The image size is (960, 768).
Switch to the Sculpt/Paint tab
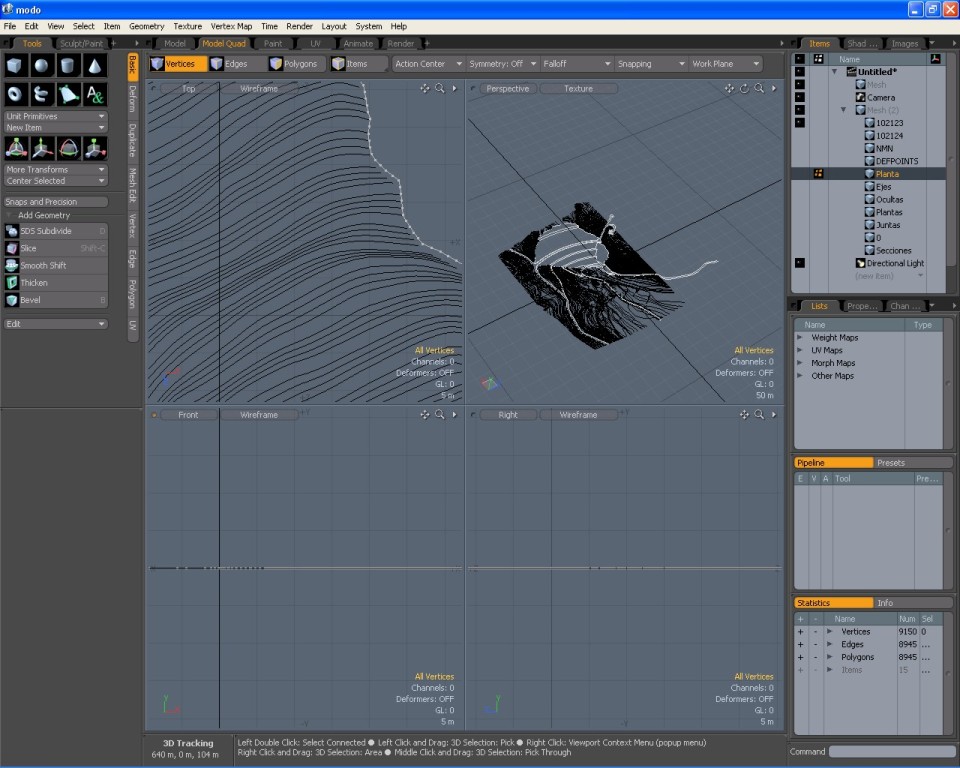81,44
